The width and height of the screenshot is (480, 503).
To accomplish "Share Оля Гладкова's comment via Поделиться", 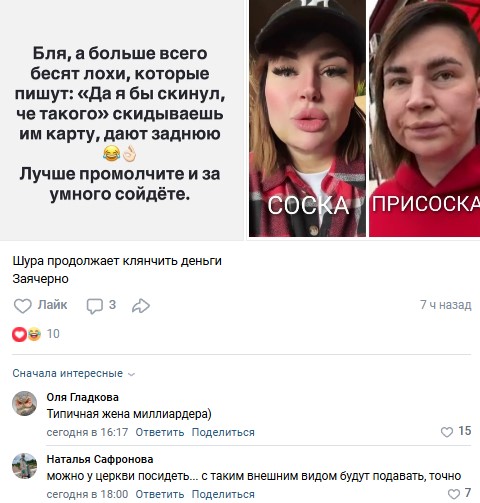I will [x=223, y=432].
